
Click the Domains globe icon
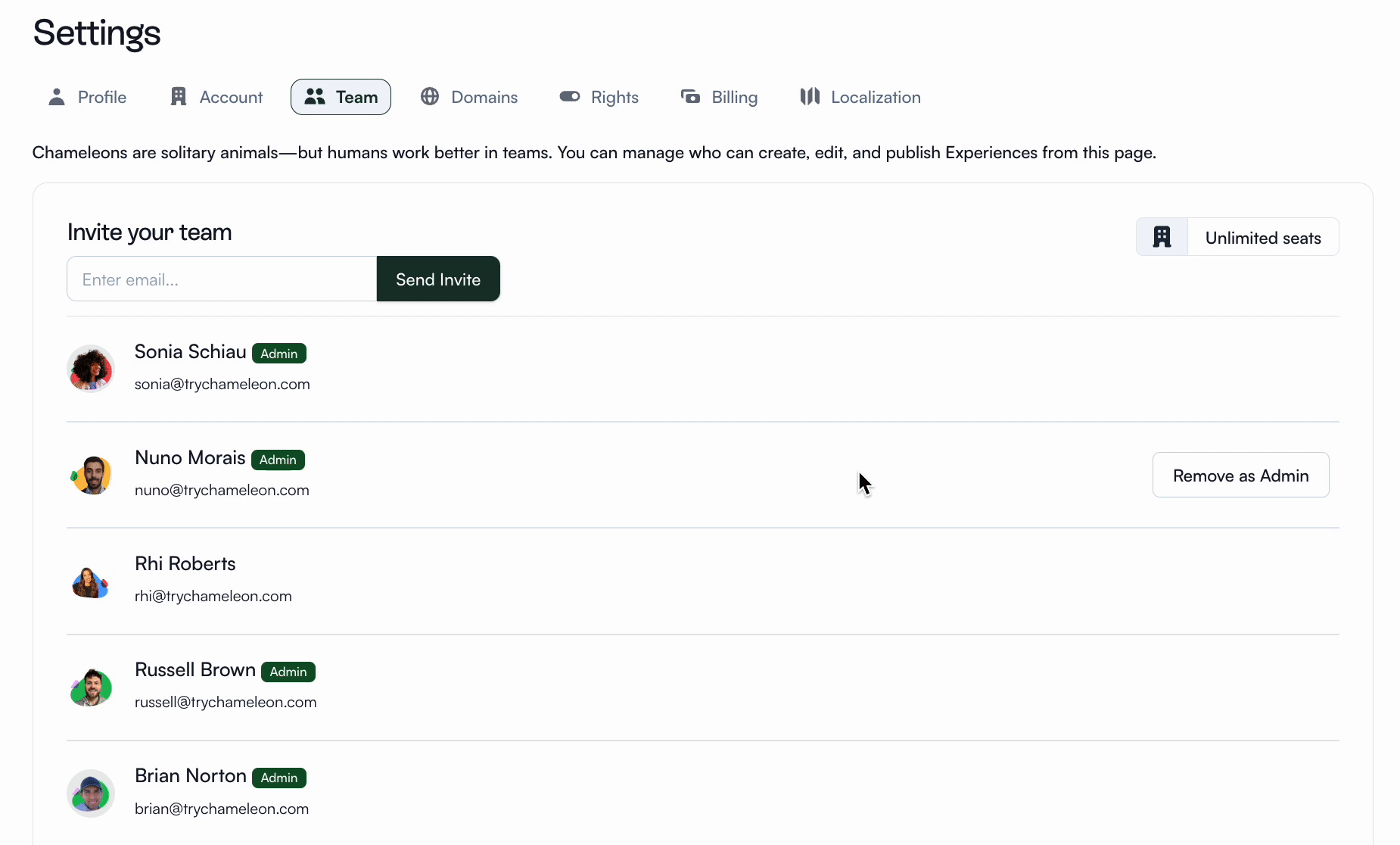point(430,97)
